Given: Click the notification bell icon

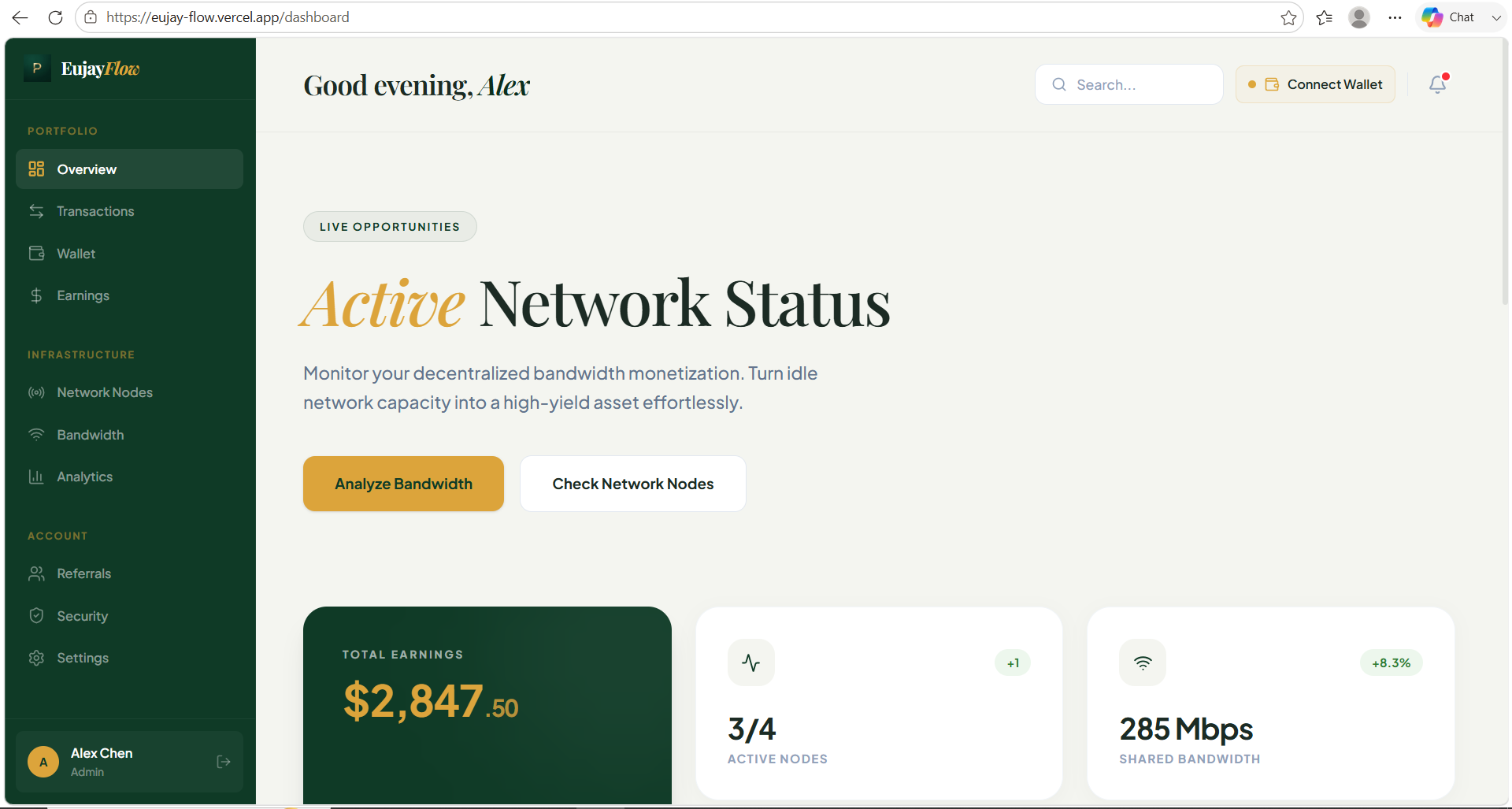Looking at the screenshot, I should coord(1437,84).
